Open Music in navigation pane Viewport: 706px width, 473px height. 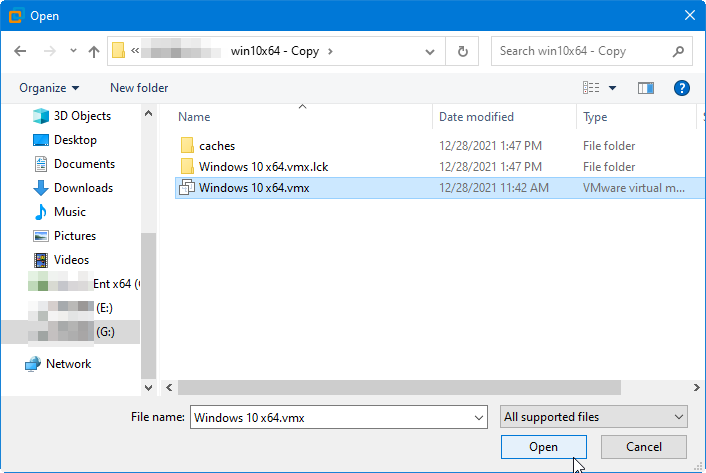(x=70, y=212)
